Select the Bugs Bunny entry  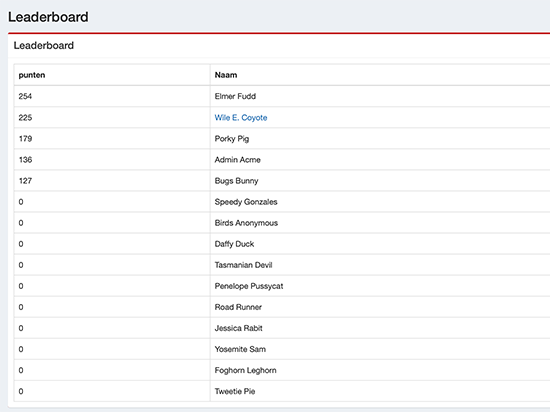(236, 181)
